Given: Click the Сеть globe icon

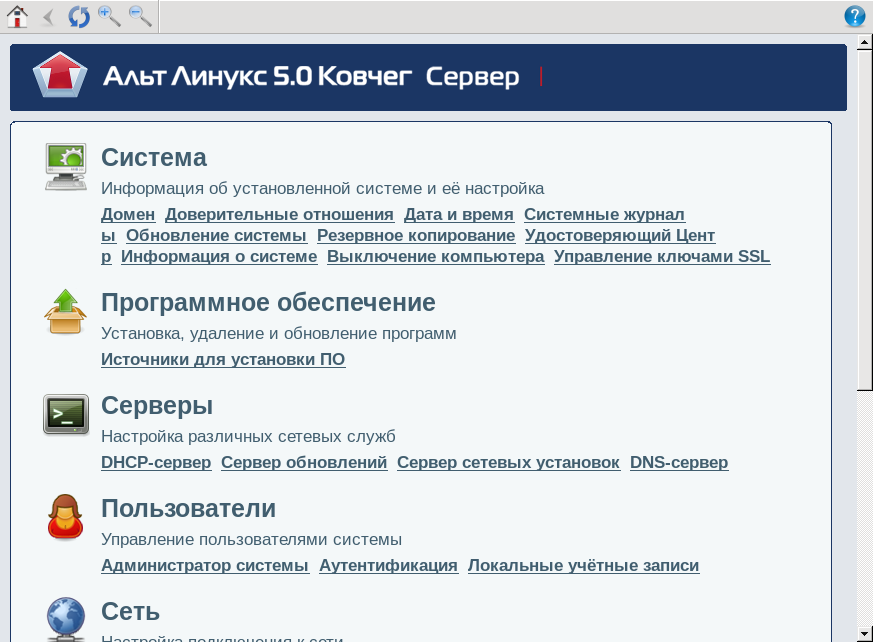Looking at the screenshot, I should pyautogui.click(x=66, y=617).
